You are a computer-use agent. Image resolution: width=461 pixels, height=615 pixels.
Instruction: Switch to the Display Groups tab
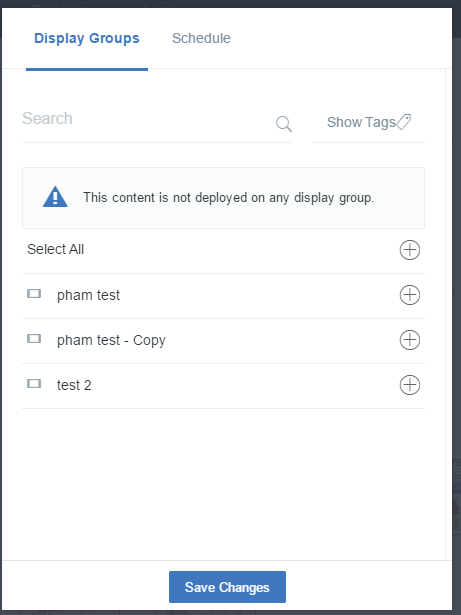pyautogui.click(x=87, y=38)
